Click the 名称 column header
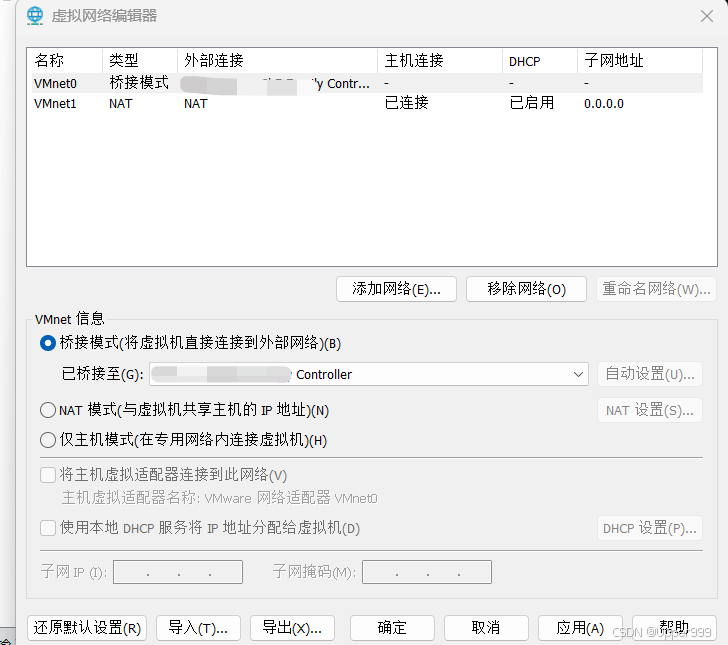 coord(66,60)
